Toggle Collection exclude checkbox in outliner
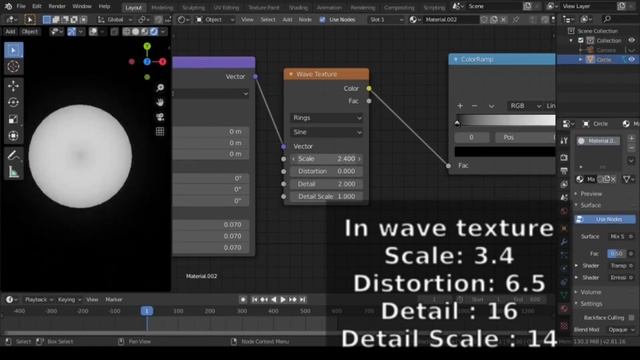 point(581,40)
